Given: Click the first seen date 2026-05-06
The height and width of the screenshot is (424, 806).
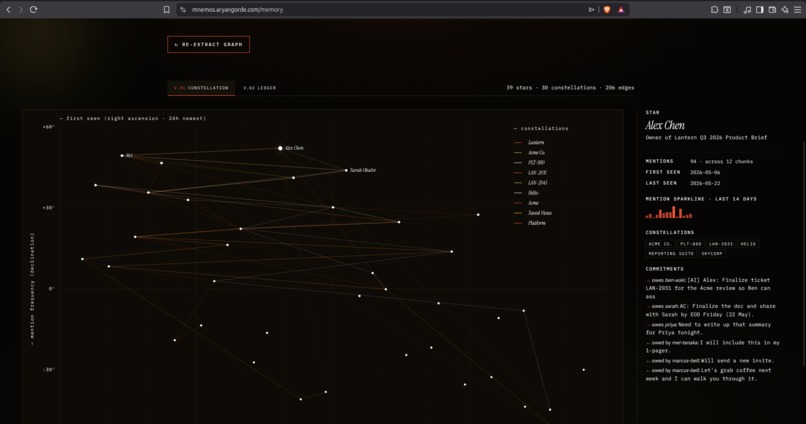Looking at the screenshot, I should coord(705,172).
